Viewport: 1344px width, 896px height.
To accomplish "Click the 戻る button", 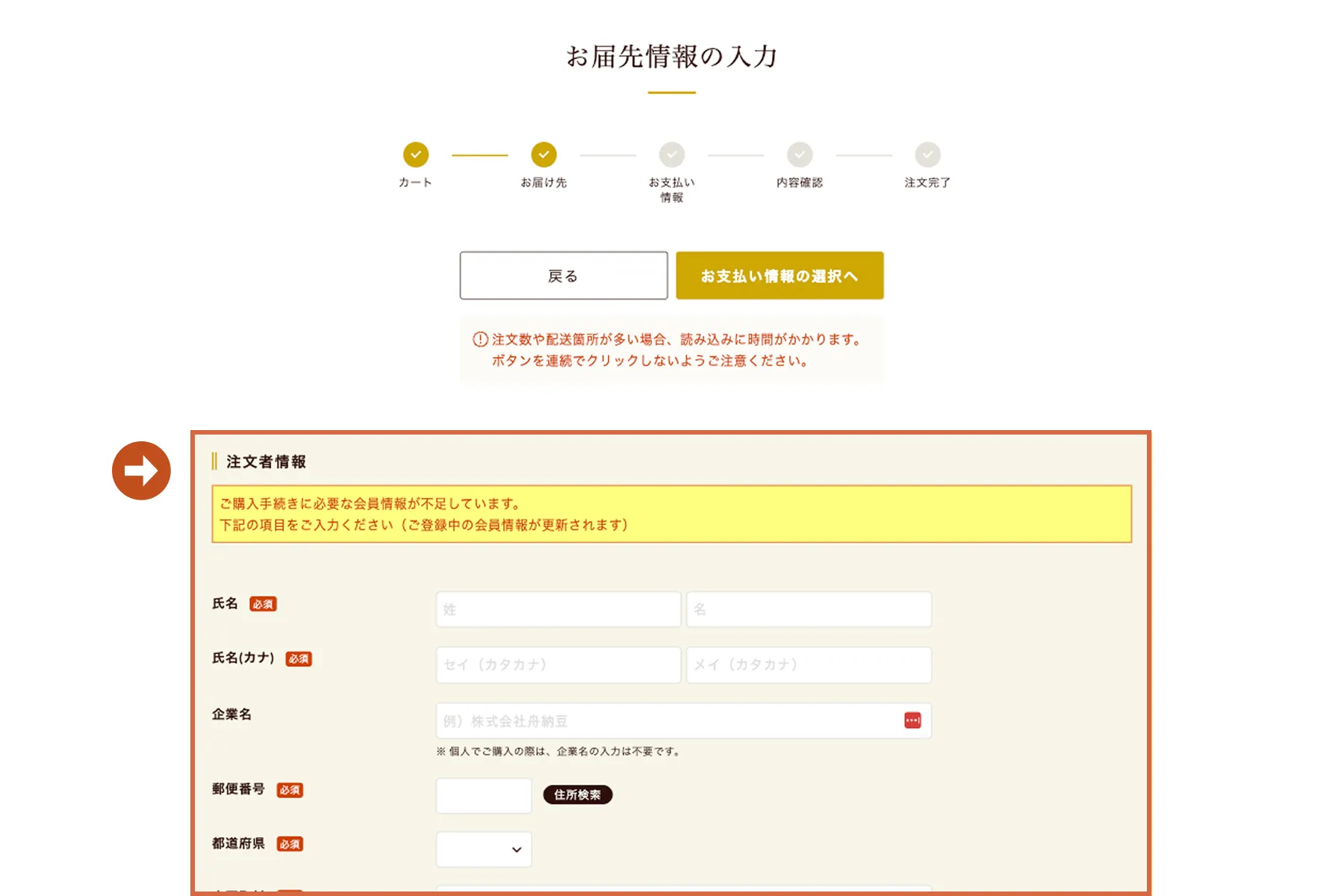I will (x=564, y=276).
